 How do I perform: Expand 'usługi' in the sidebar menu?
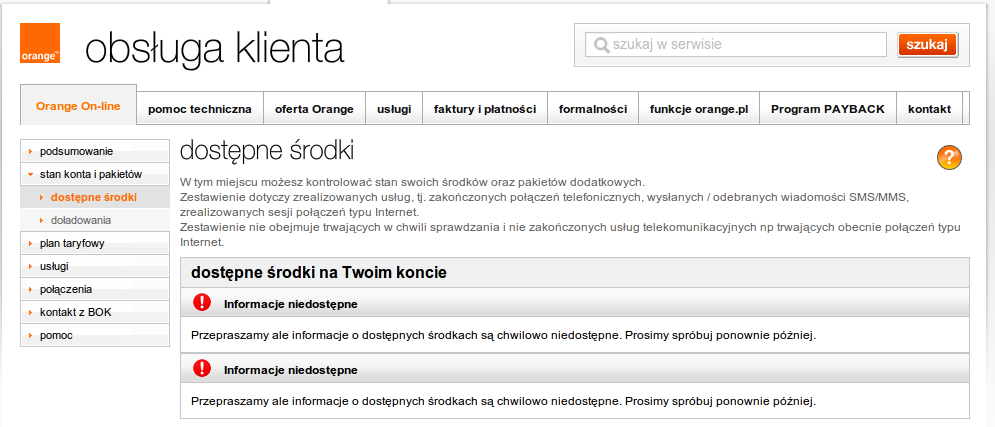pos(95,266)
